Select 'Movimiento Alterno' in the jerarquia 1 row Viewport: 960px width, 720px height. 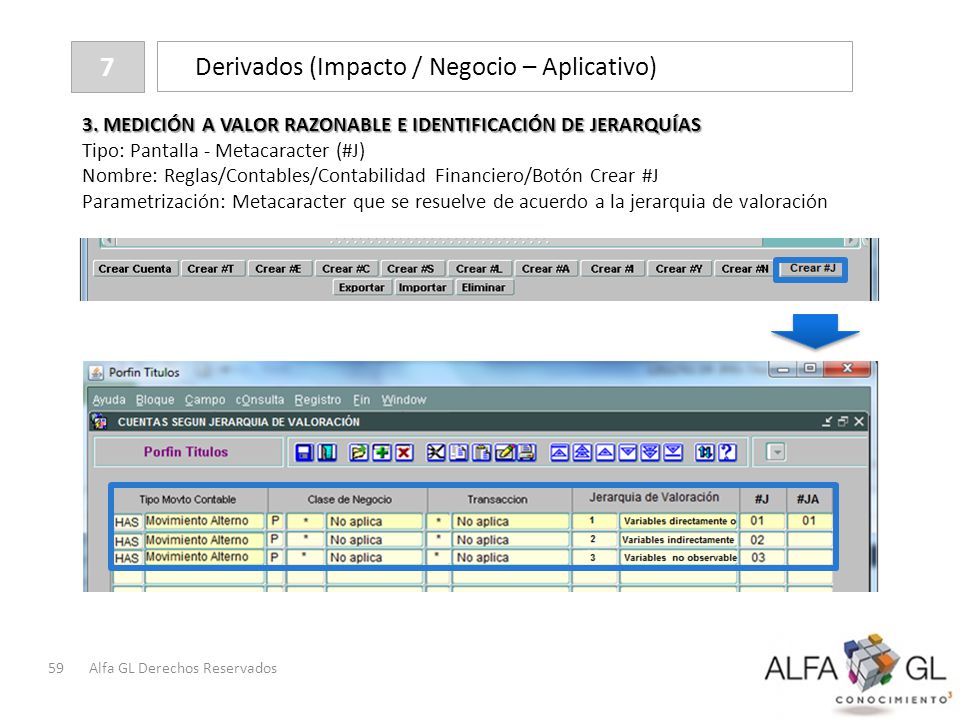[204, 521]
